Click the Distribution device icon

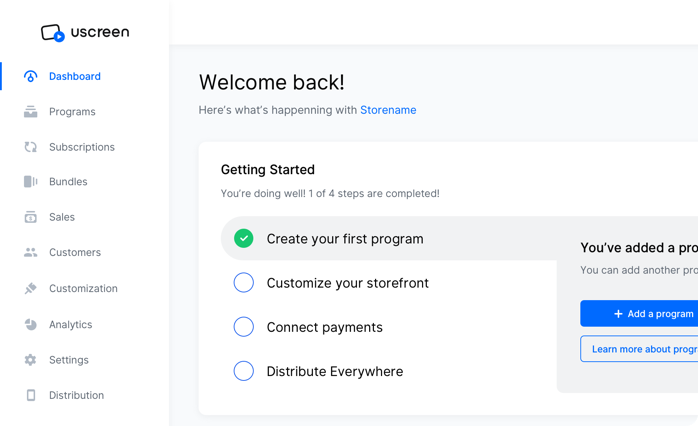coord(31,395)
